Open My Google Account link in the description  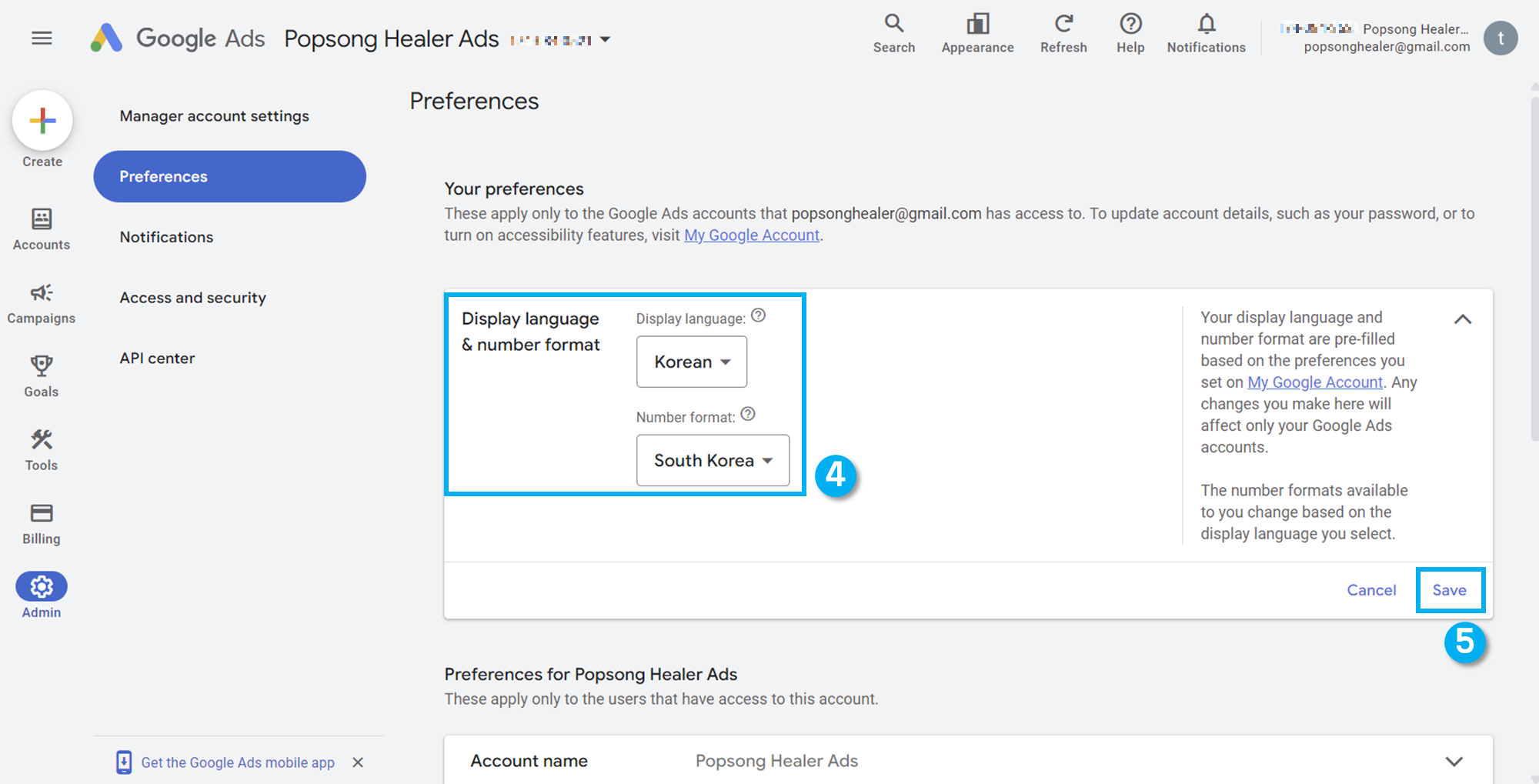[x=751, y=235]
